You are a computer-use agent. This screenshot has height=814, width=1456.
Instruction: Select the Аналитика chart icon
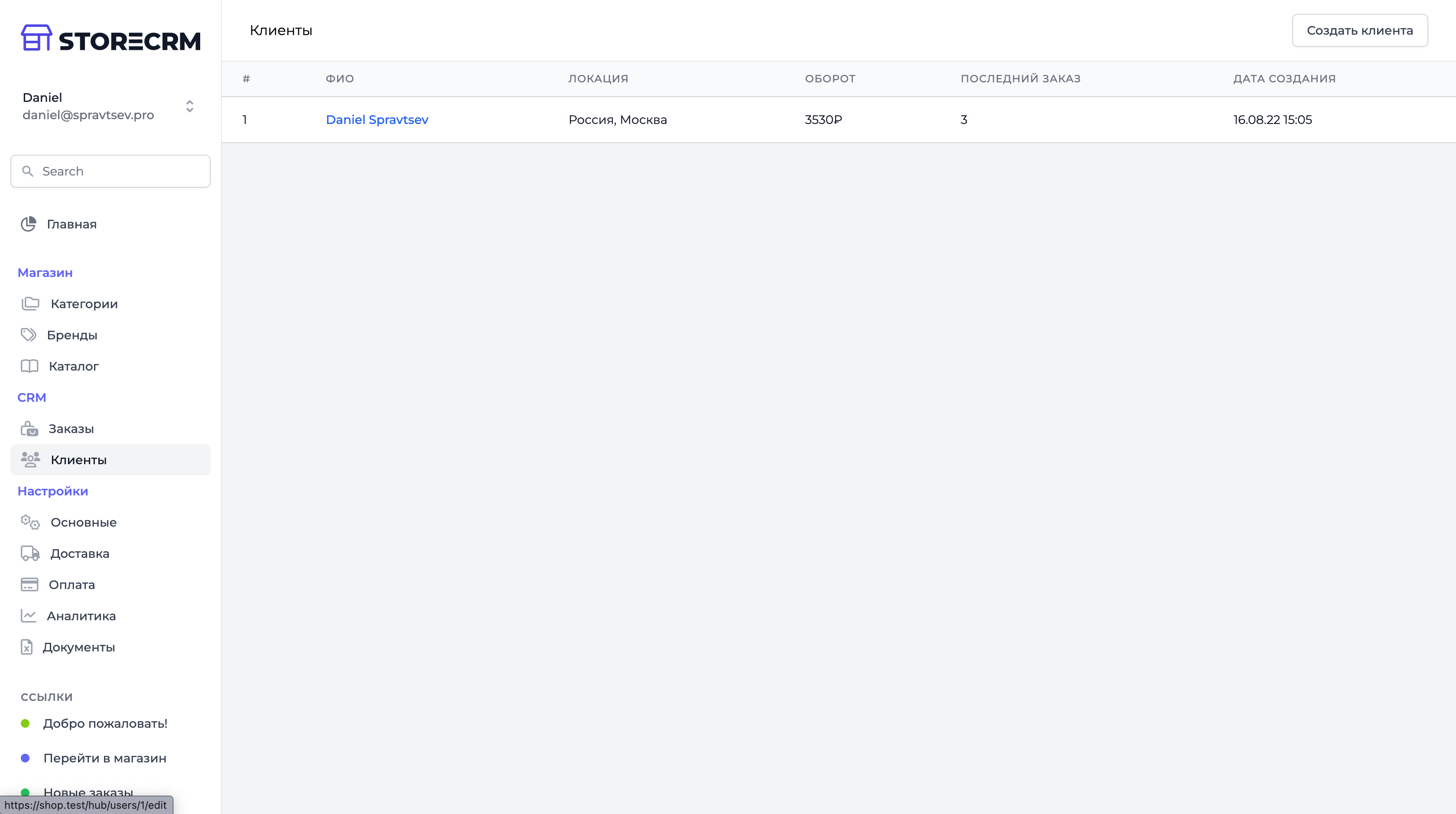point(29,615)
